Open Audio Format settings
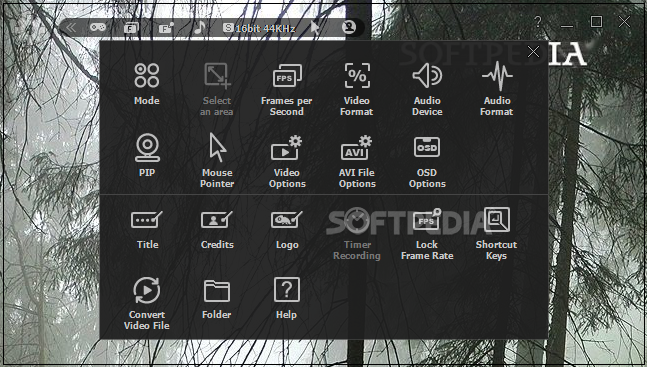 pos(497,90)
